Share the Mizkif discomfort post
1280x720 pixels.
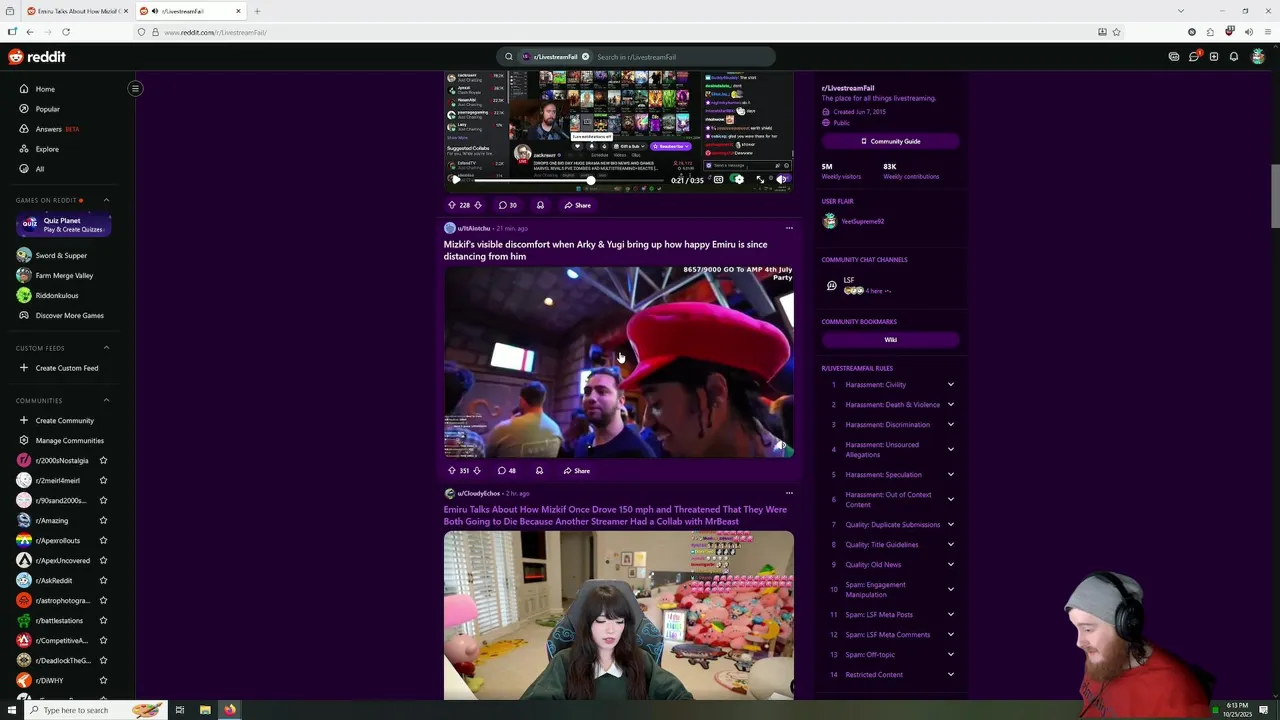(x=576, y=470)
